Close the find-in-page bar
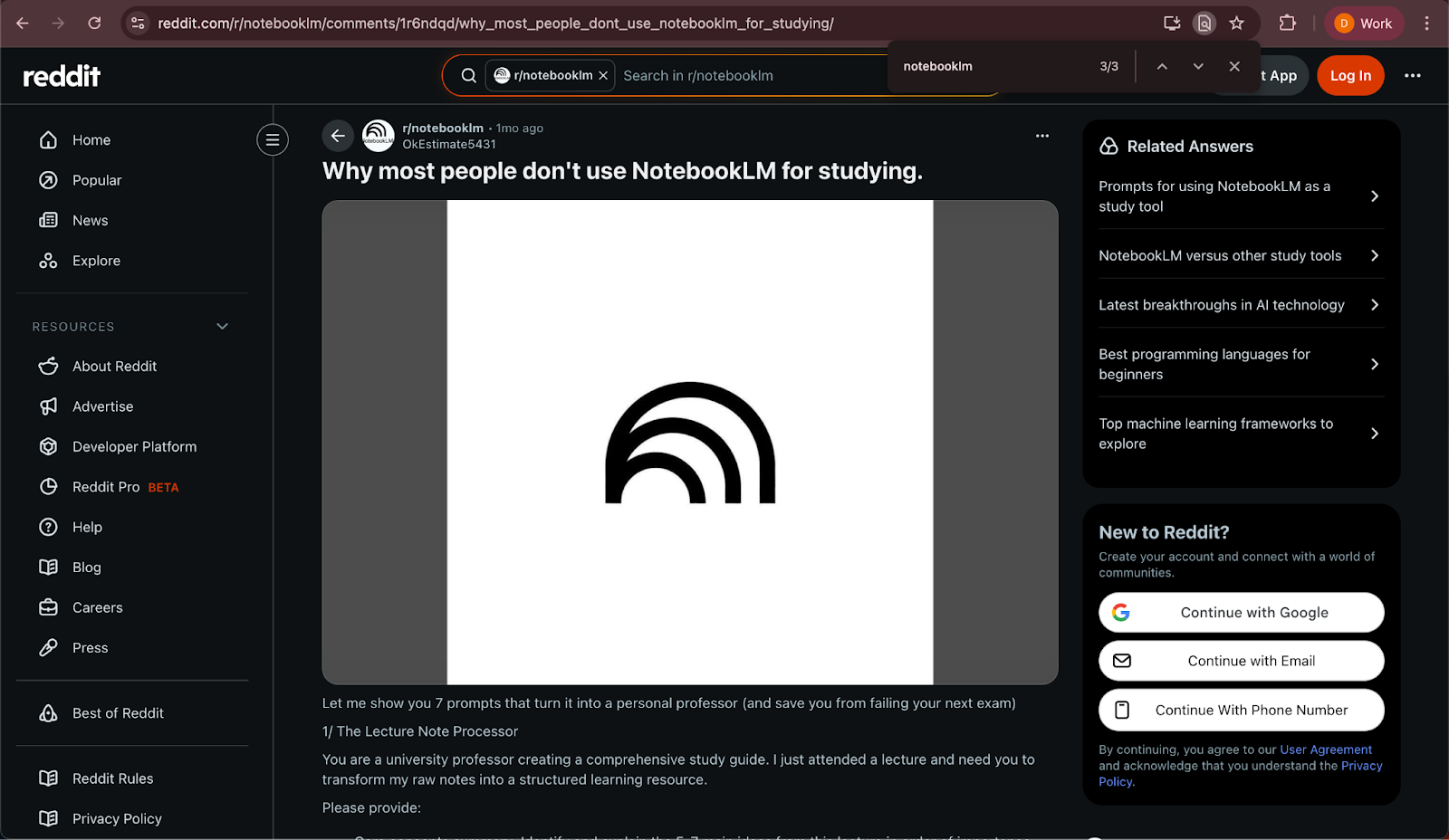1449x840 pixels. [x=1234, y=66]
